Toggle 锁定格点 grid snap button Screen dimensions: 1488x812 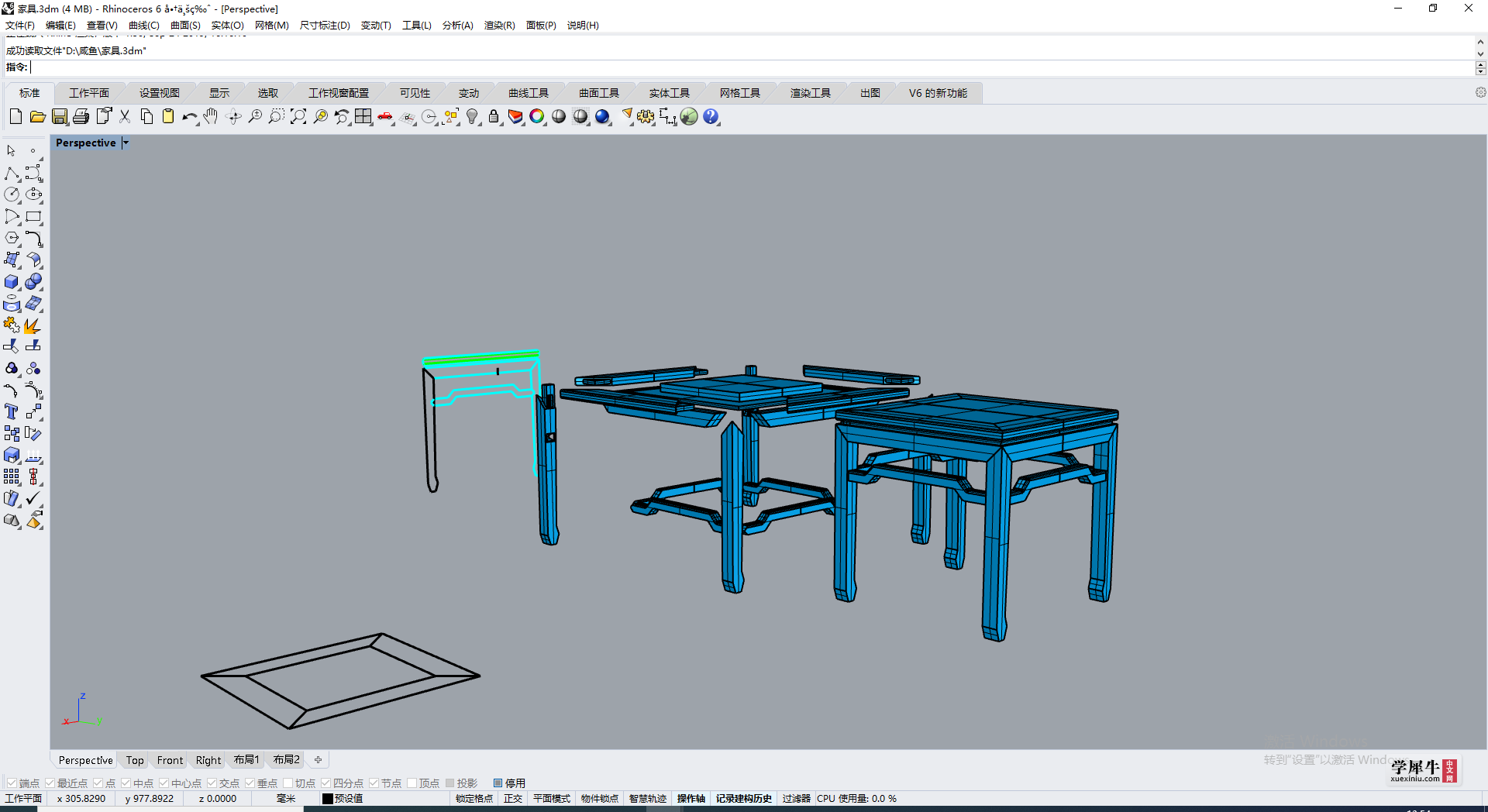[x=474, y=799]
